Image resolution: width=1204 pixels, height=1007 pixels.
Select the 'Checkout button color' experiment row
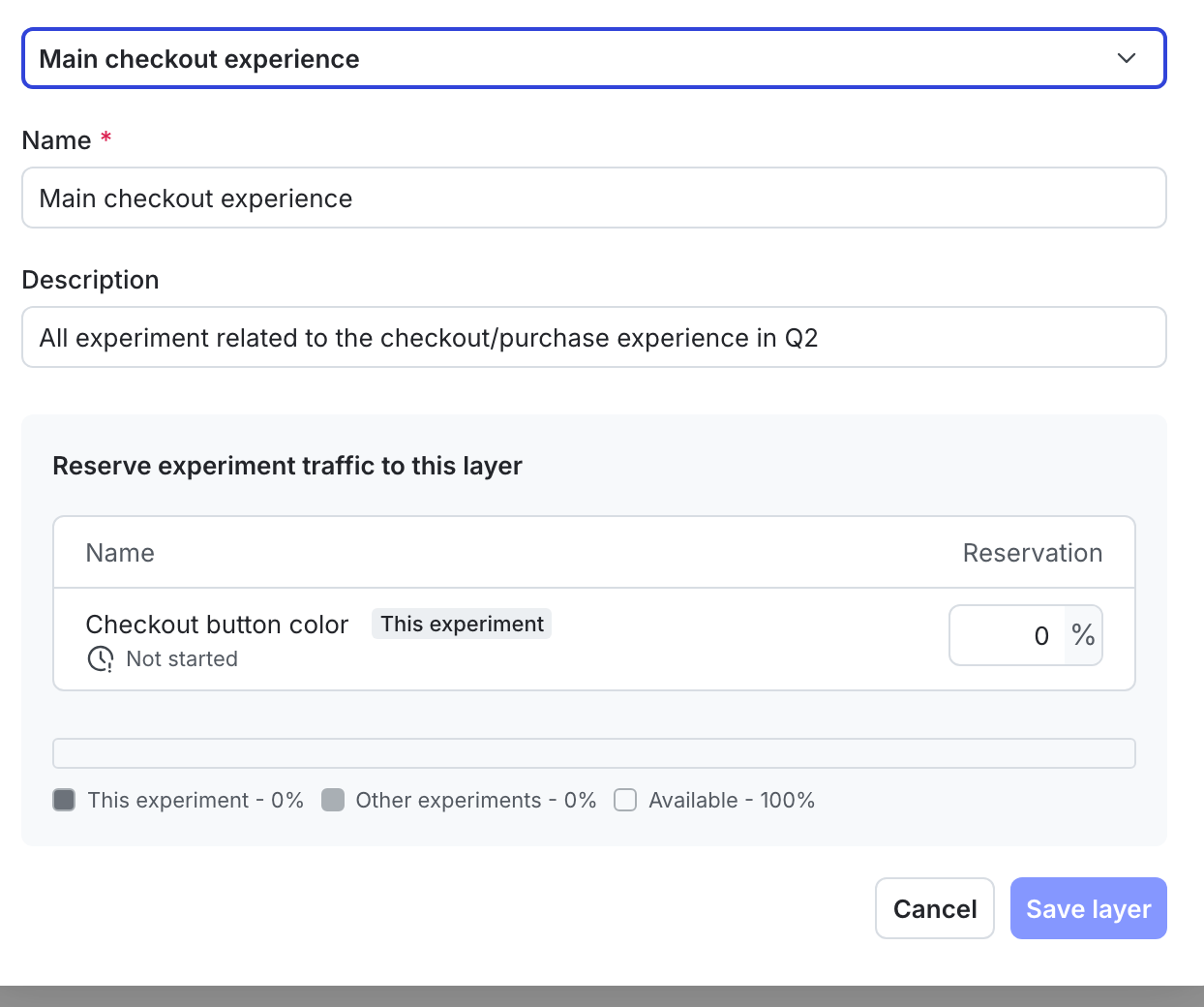point(217,625)
